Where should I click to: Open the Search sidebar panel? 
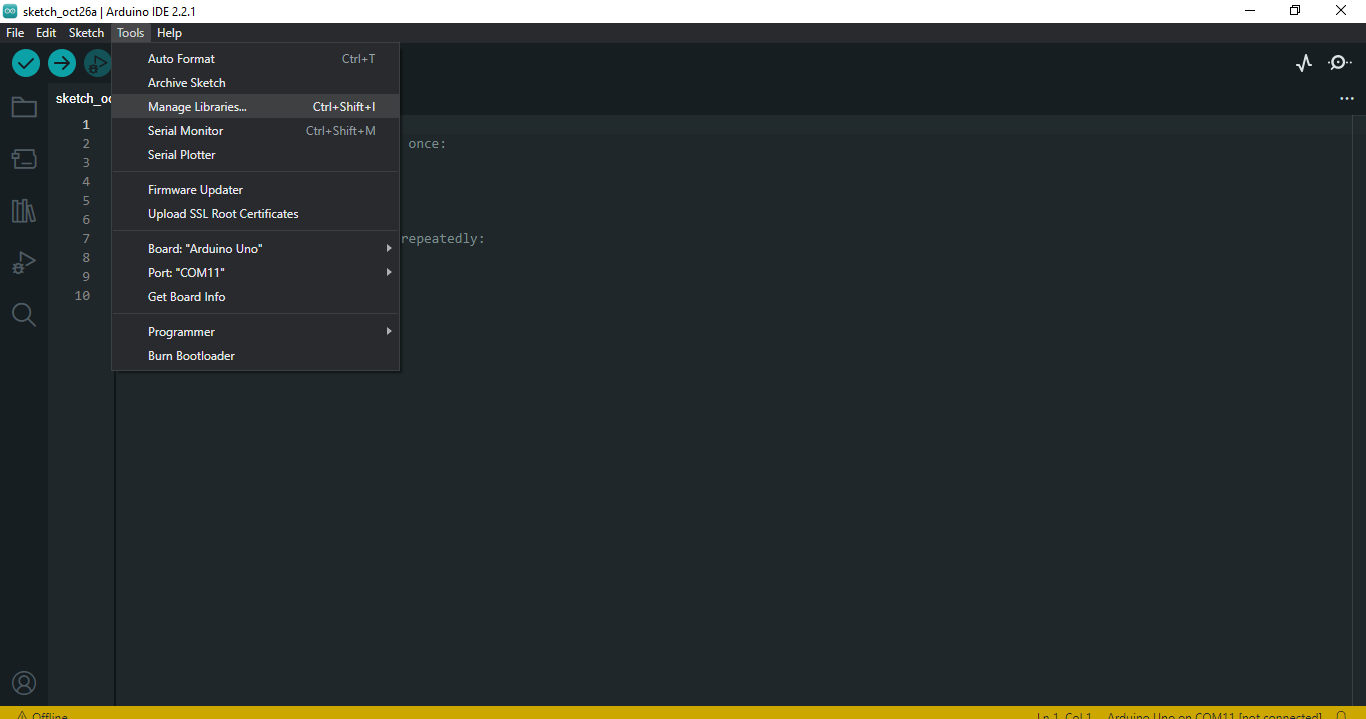click(x=24, y=314)
